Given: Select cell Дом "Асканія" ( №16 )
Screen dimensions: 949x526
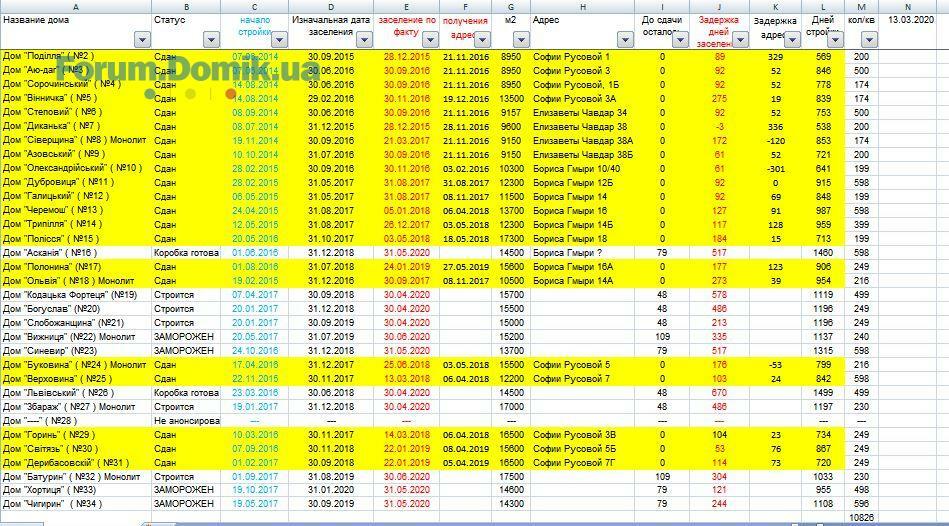Looking at the screenshot, I should point(76,252).
